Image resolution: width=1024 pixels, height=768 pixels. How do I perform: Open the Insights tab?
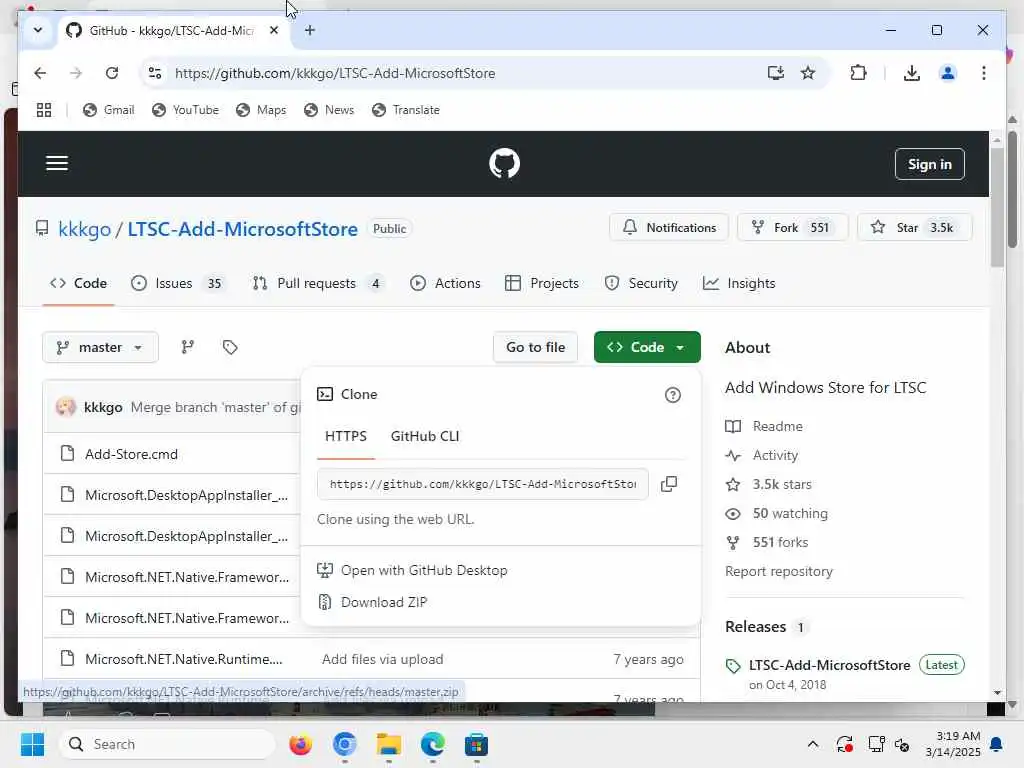tap(739, 283)
